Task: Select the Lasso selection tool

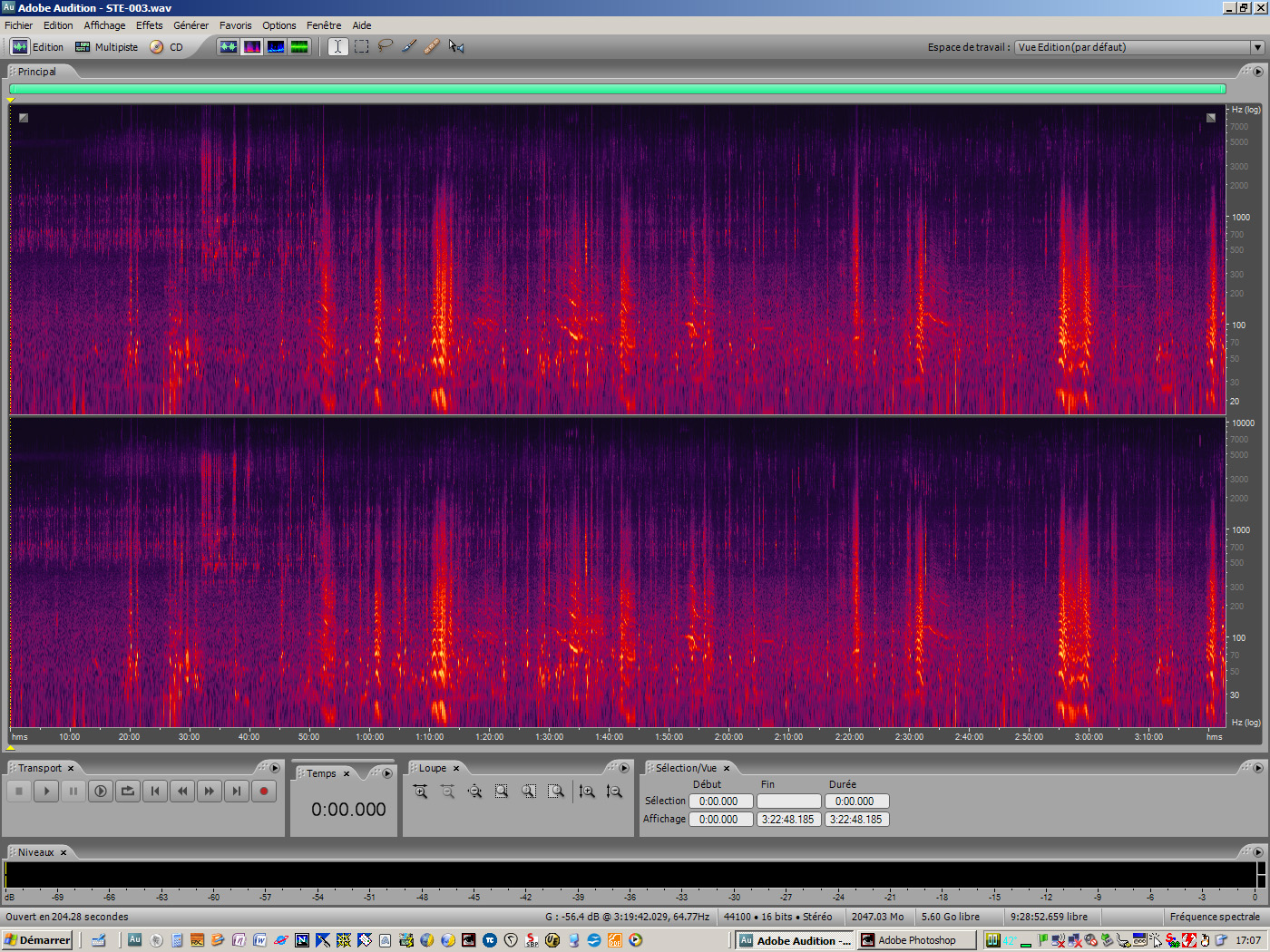Action: point(385,46)
